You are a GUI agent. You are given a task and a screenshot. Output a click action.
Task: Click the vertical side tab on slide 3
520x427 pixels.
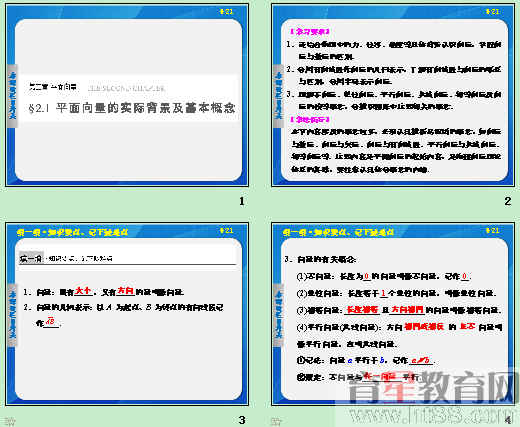pos(12,315)
